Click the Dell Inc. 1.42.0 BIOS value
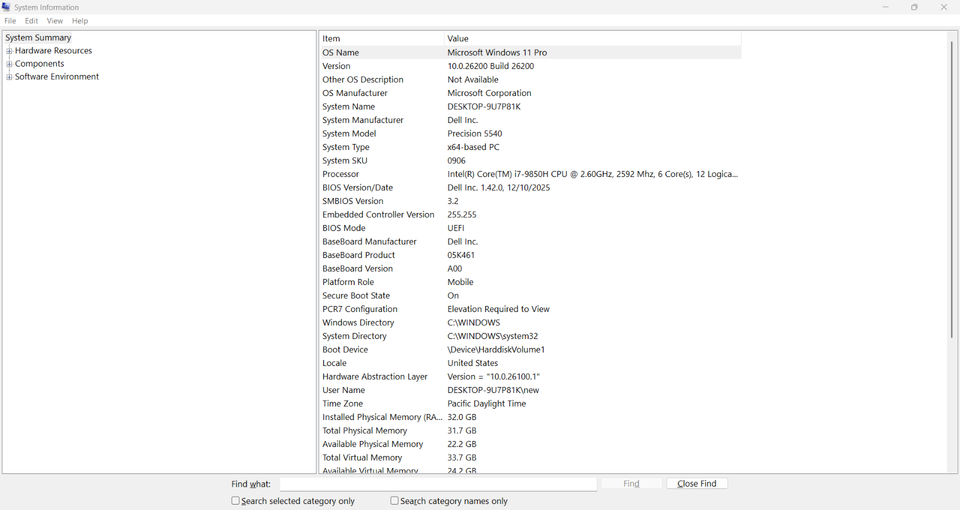 click(x=498, y=187)
